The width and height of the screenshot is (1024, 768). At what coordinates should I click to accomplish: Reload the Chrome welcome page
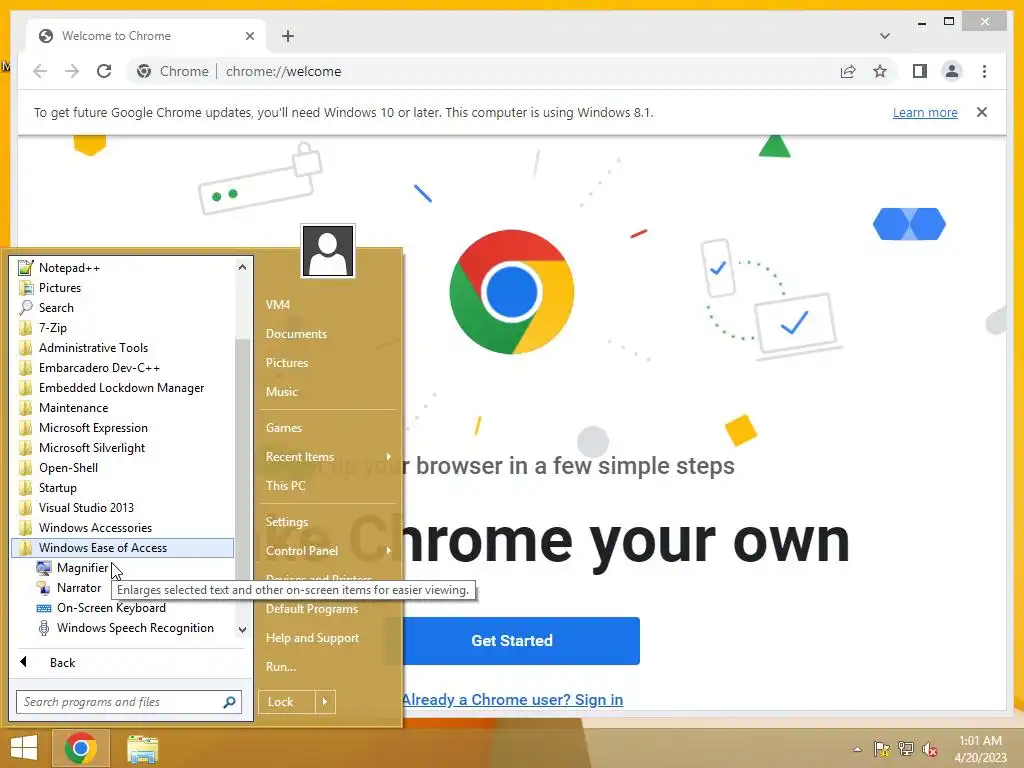pos(104,71)
